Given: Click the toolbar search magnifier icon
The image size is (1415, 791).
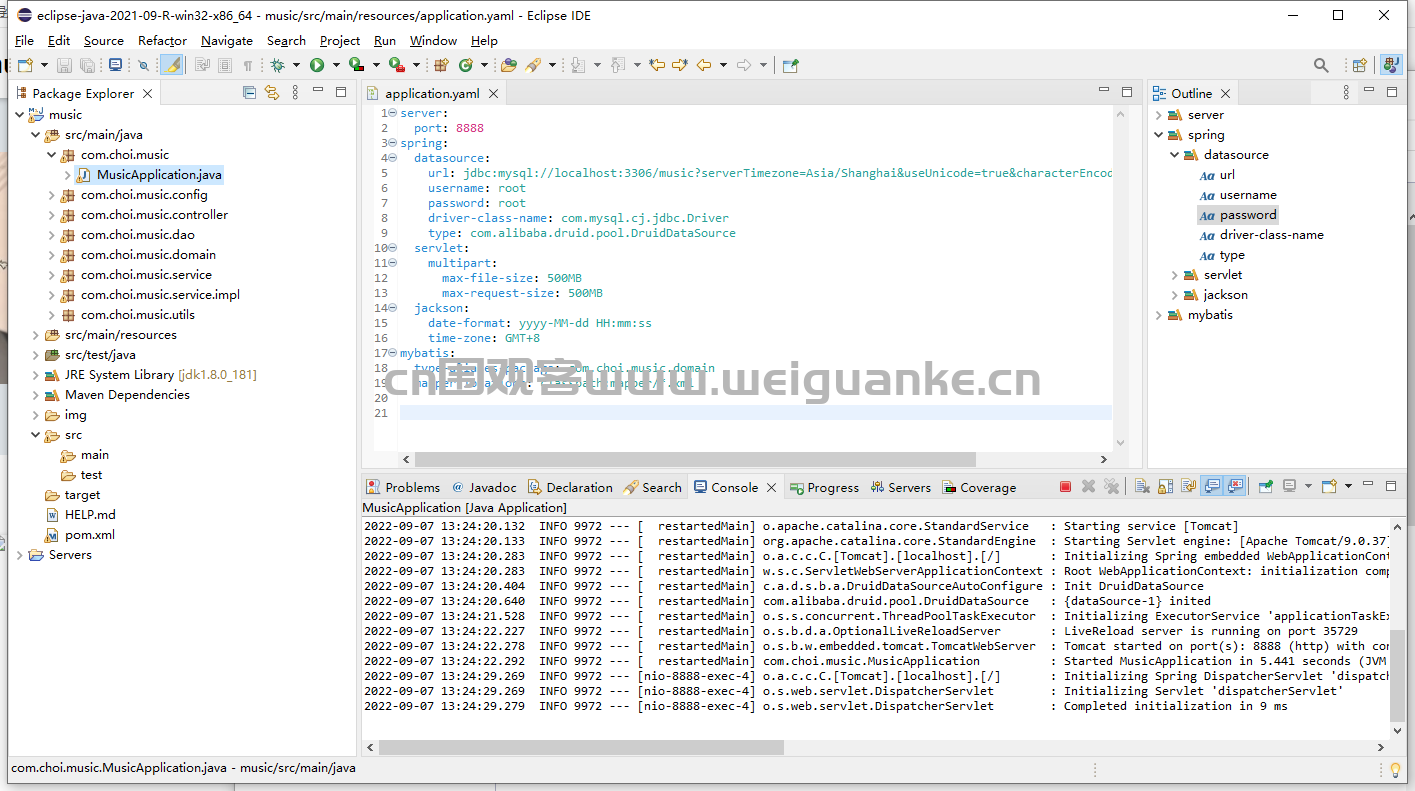Looking at the screenshot, I should 1321,65.
